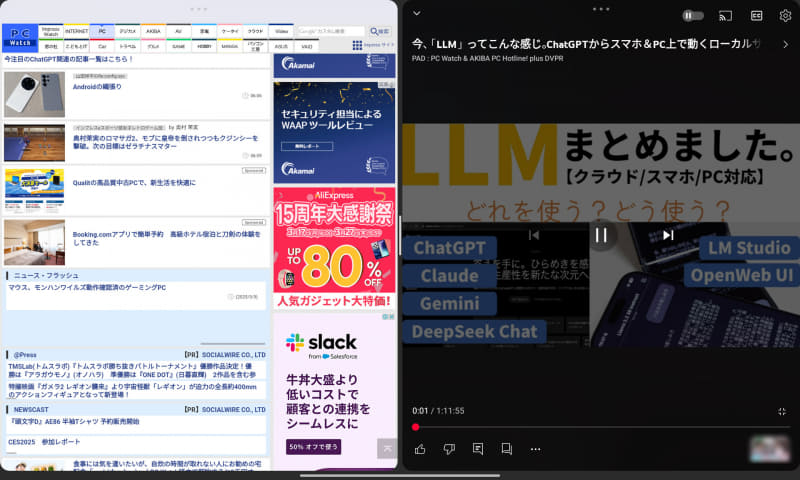Open the ChatGPT related articles list link

pyautogui.click(x=69, y=59)
